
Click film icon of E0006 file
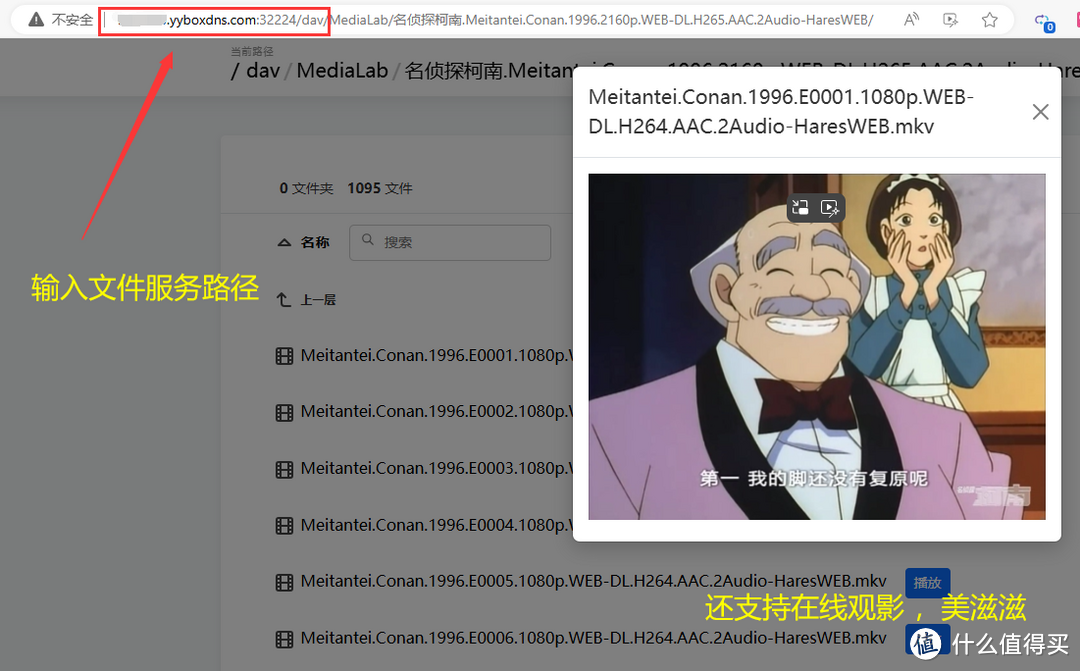pos(284,639)
